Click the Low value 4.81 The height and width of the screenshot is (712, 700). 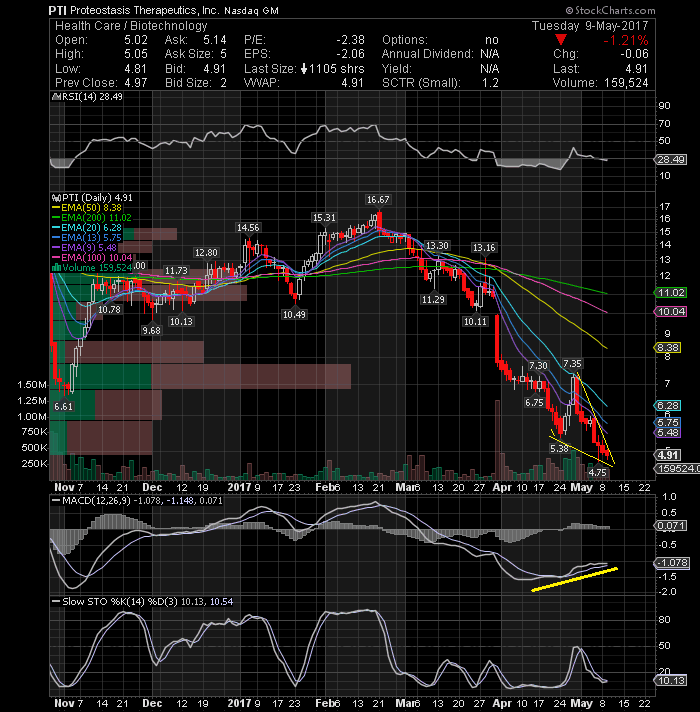135,69
